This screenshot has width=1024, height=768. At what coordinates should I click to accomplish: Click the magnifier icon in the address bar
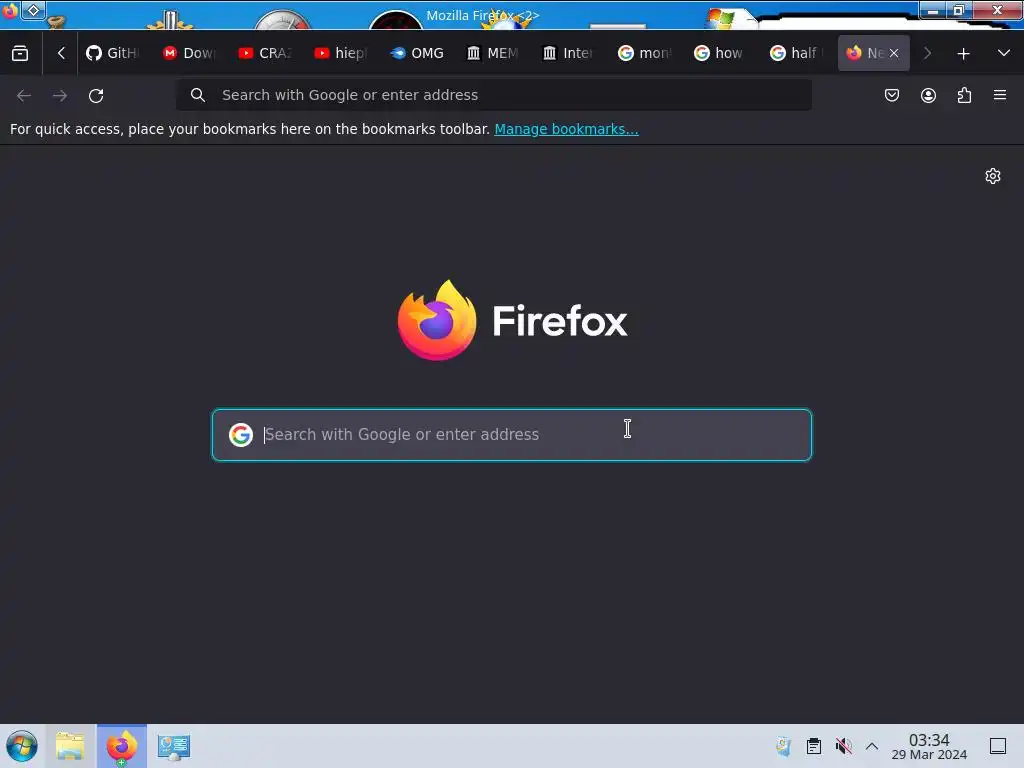pos(198,95)
